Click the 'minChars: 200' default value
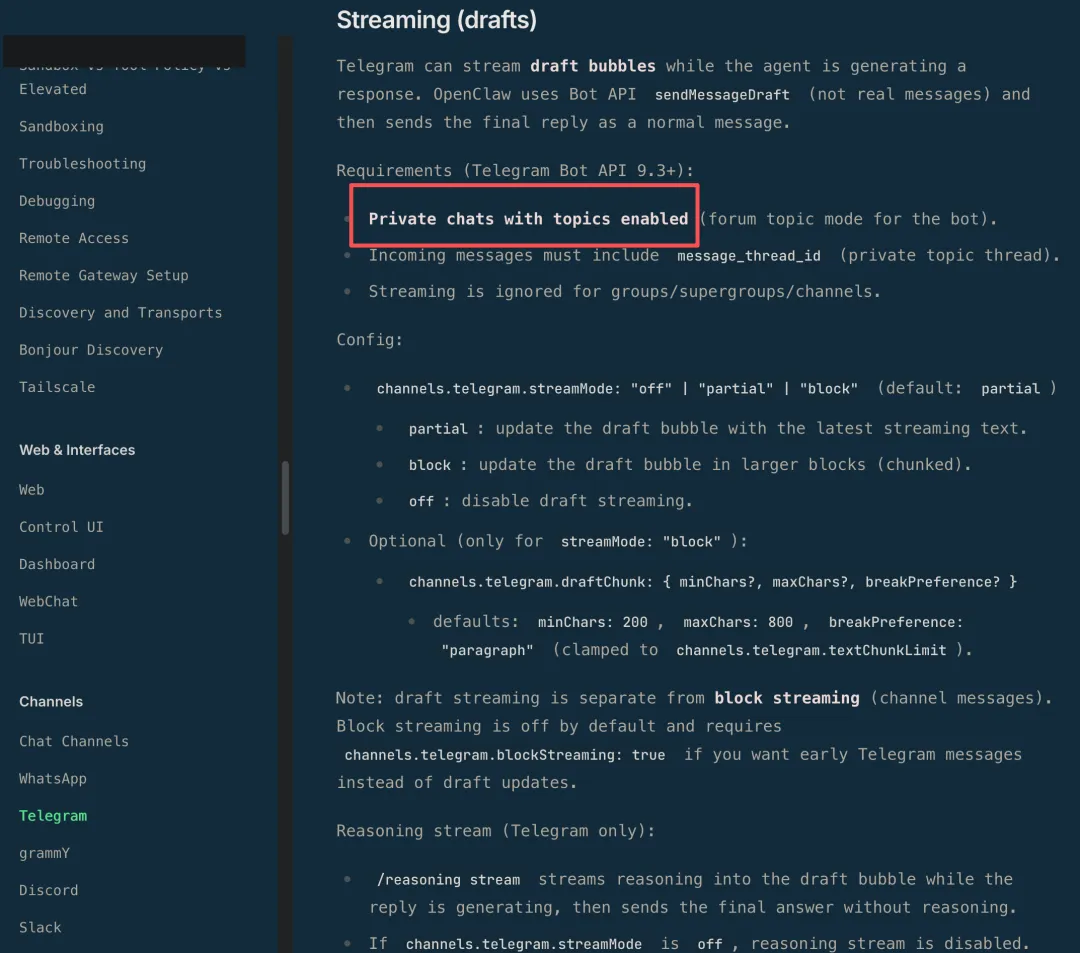This screenshot has height=953, width=1080. coord(592,622)
